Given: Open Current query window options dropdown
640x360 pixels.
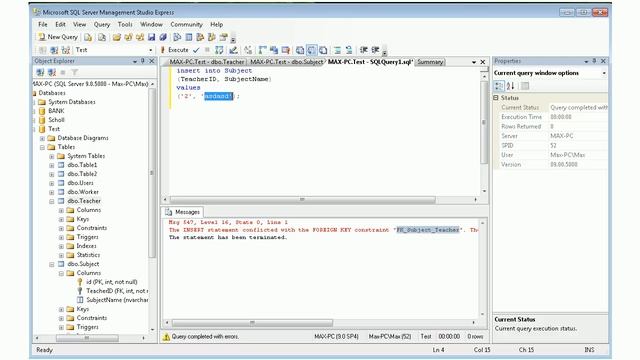Looking at the screenshot, I should (604, 73).
